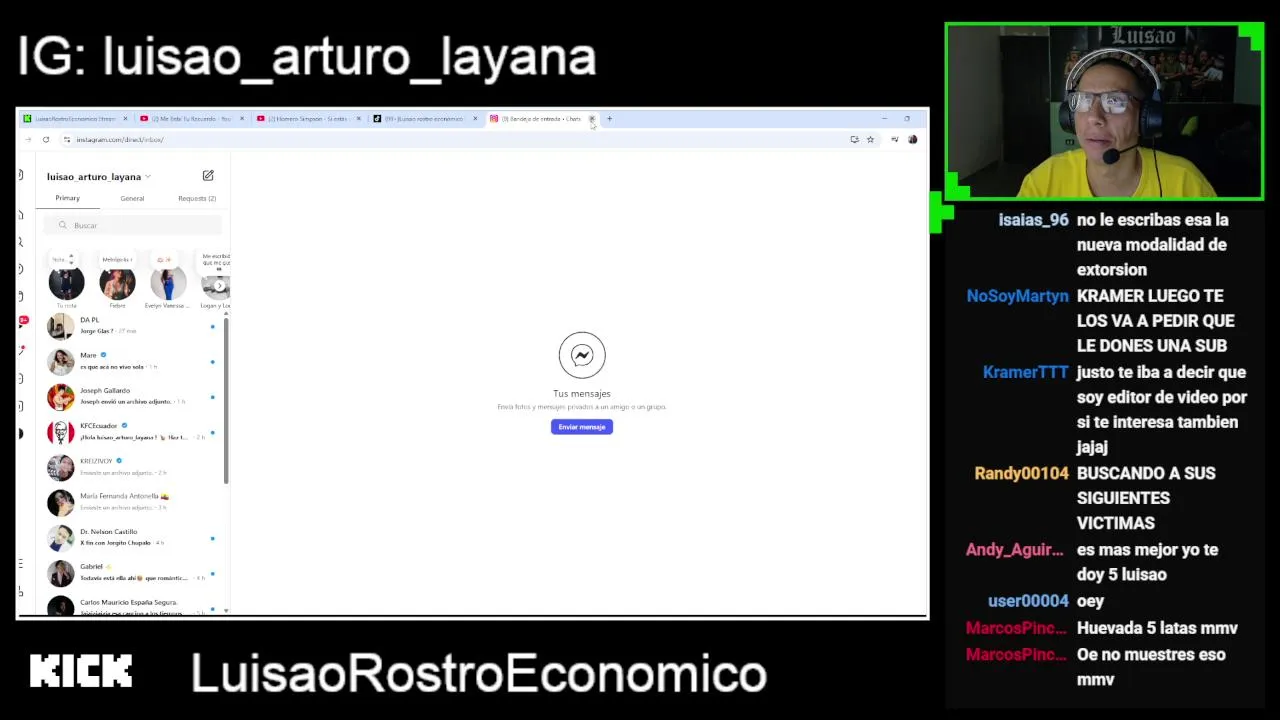The width and height of the screenshot is (1280, 720).
Task: Switch to the LuisaoRostroEconomico Kick tab
Action: click(x=76, y=119)
